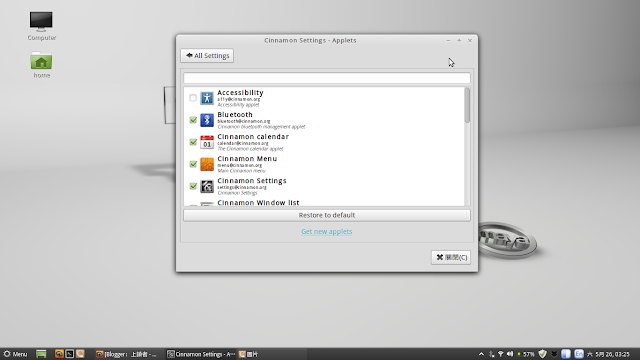Switch to Cinnamon Settings taskbar window
Viewport: 640px width, 360px height.
click(201, 354)
